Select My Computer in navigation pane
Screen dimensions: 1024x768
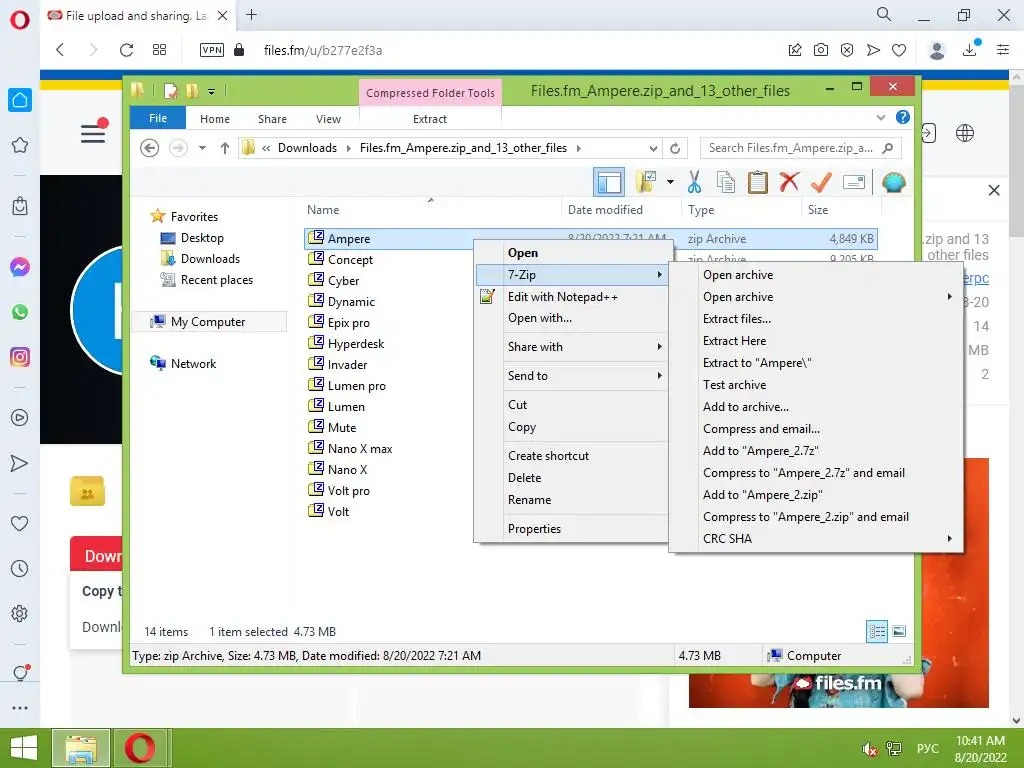point(208,322)
